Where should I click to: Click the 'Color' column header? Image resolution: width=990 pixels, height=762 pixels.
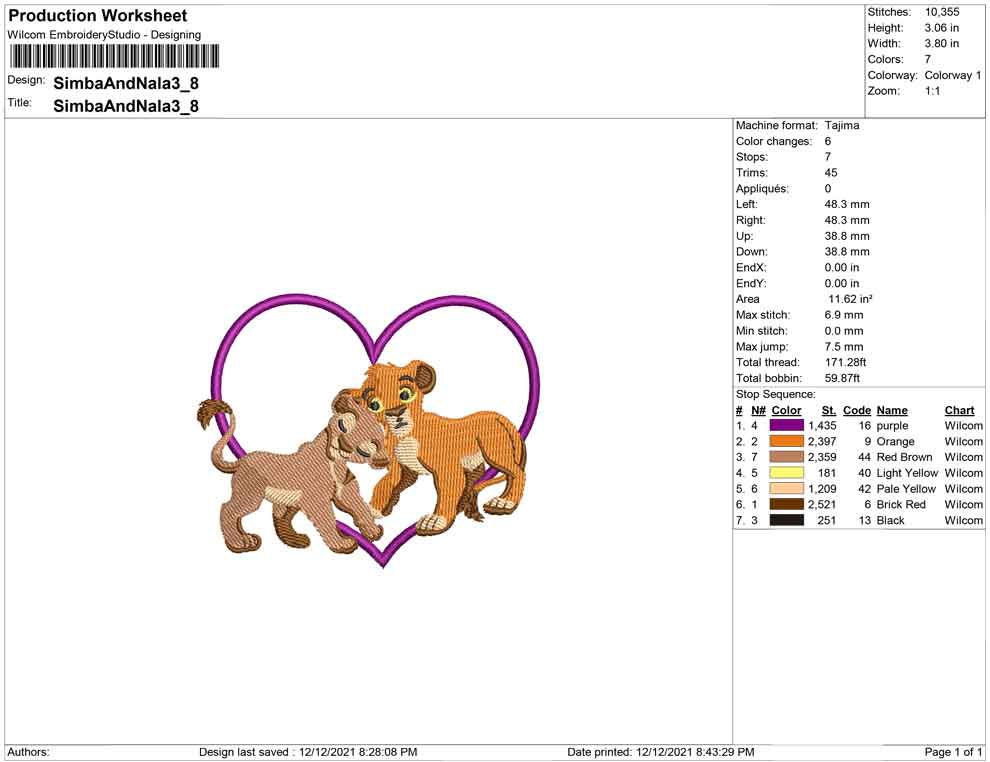point(786,410)
